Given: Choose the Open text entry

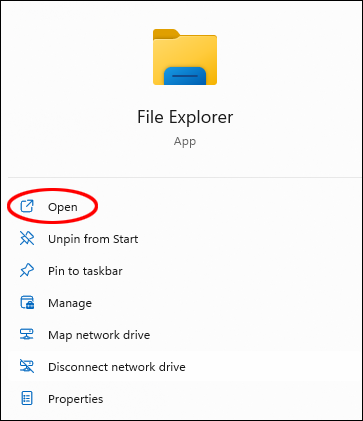Looking at the screenshot, I should [63, 207].
